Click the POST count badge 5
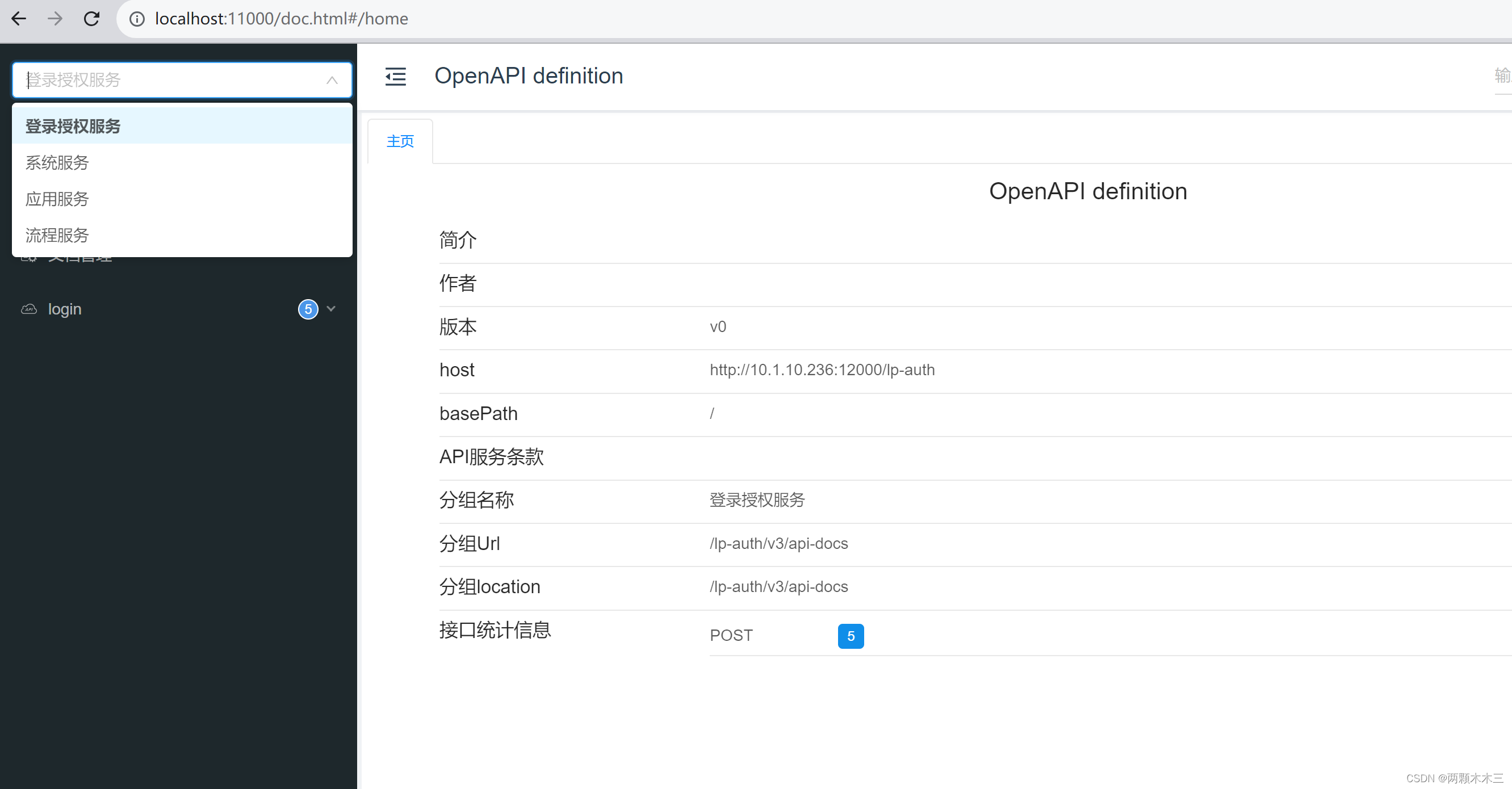1512x789 pixels. click(851, 636)
